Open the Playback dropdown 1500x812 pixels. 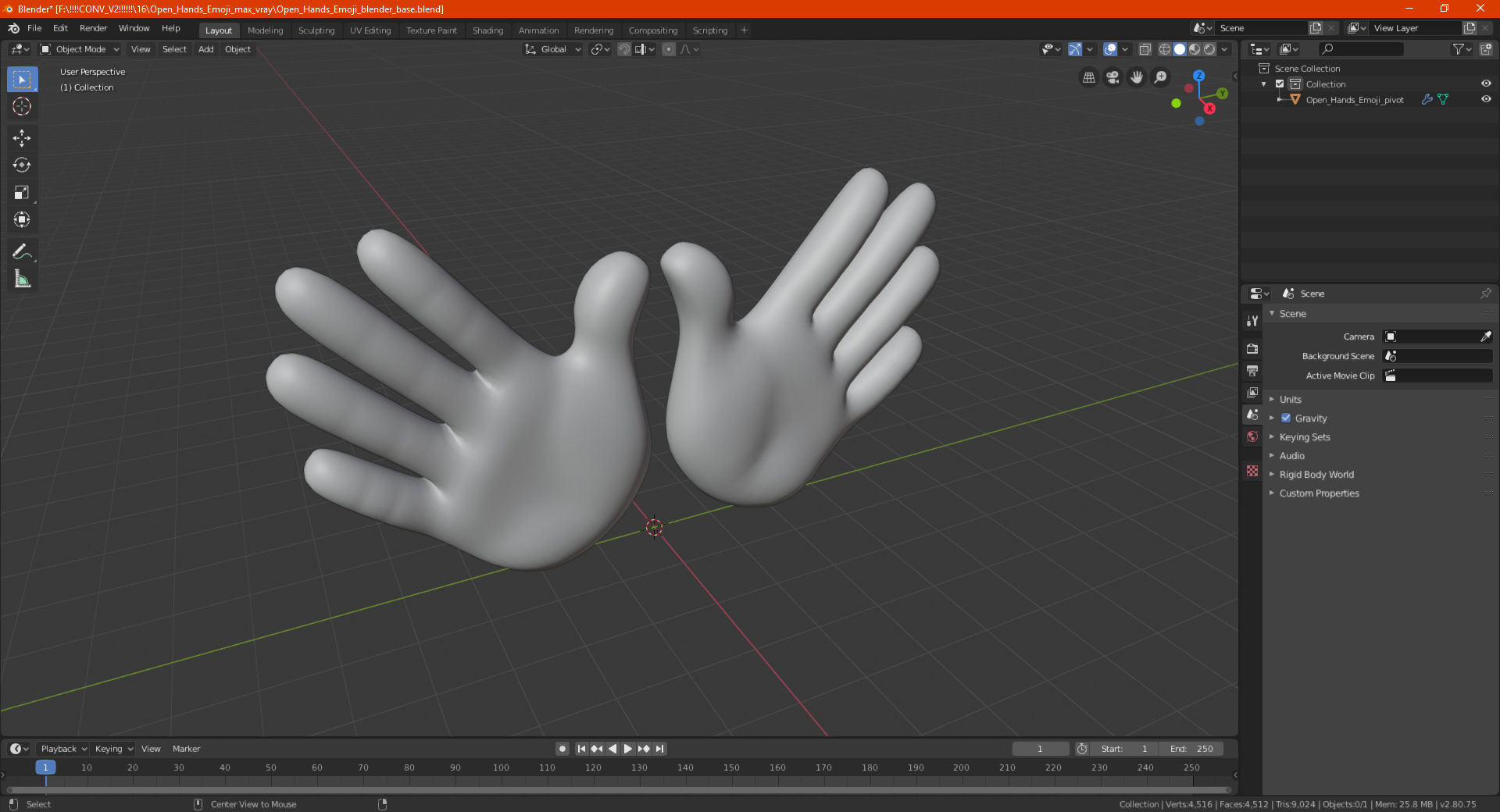(63, 749)
